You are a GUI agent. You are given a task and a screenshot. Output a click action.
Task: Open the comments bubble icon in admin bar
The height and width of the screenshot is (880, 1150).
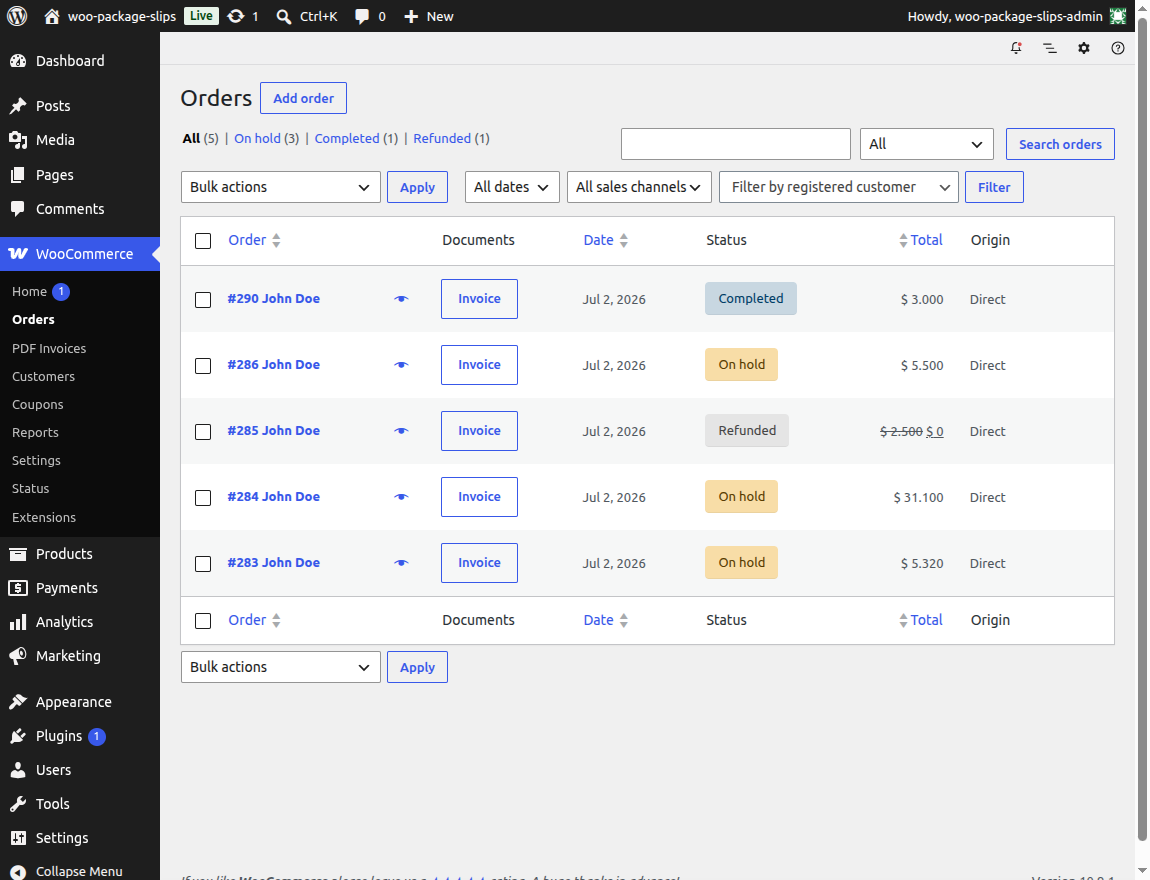pyautogui.click(x=362, y=16)
